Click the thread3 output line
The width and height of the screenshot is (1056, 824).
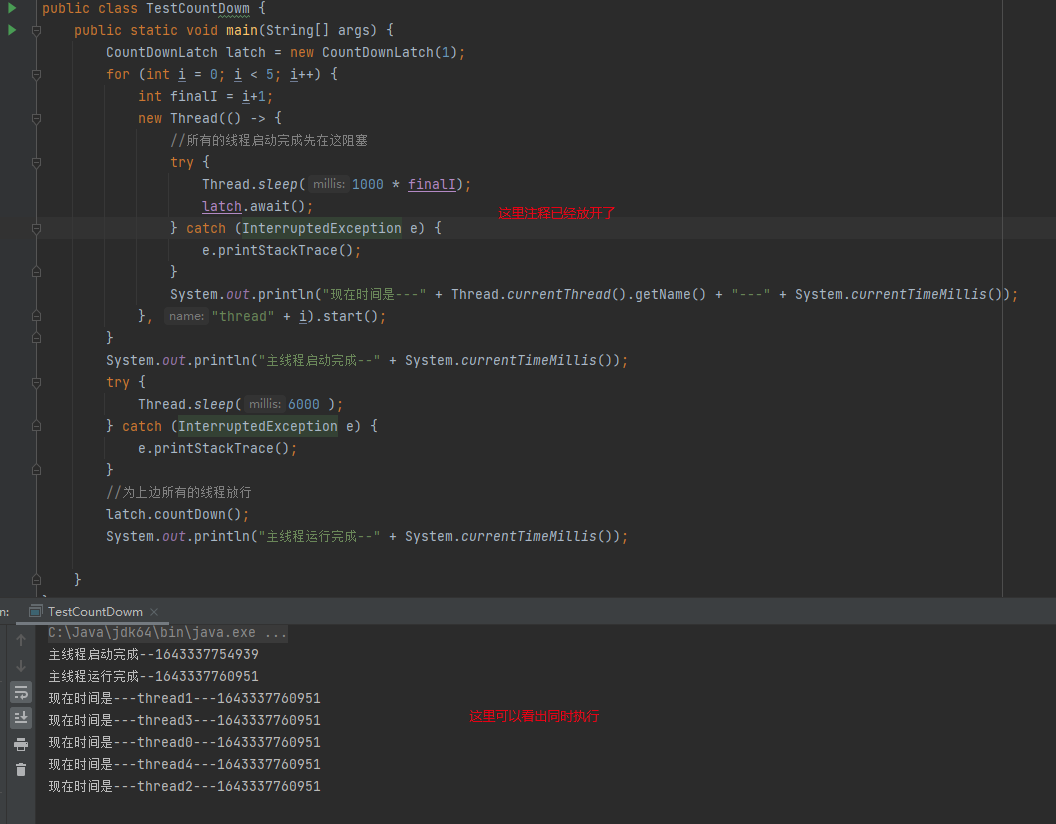pos(185,720)
